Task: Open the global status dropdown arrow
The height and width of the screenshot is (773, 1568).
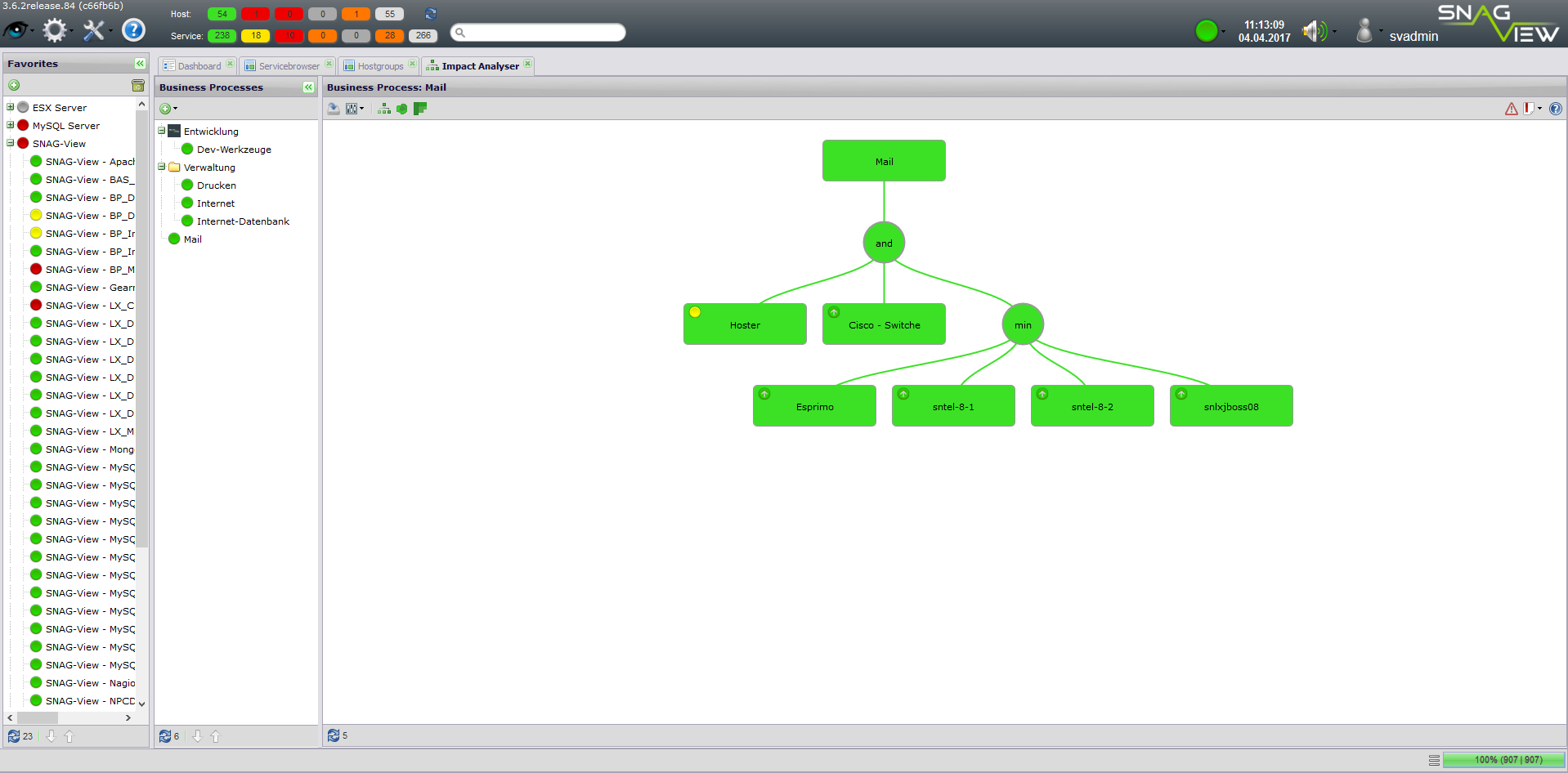Action: [x=1224, y=32]
